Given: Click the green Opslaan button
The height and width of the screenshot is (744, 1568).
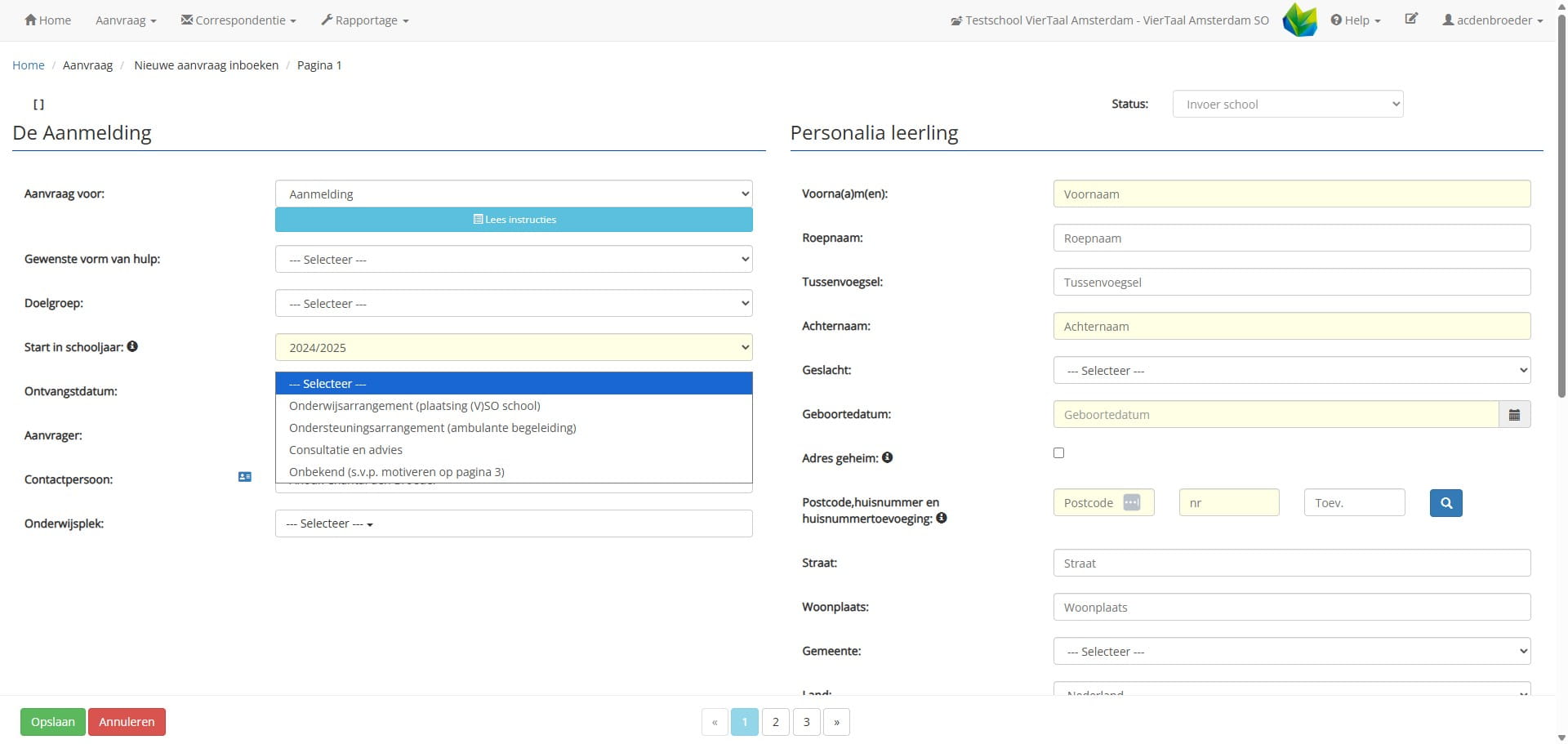Looking at the screenshot, I should click(53, 722).
